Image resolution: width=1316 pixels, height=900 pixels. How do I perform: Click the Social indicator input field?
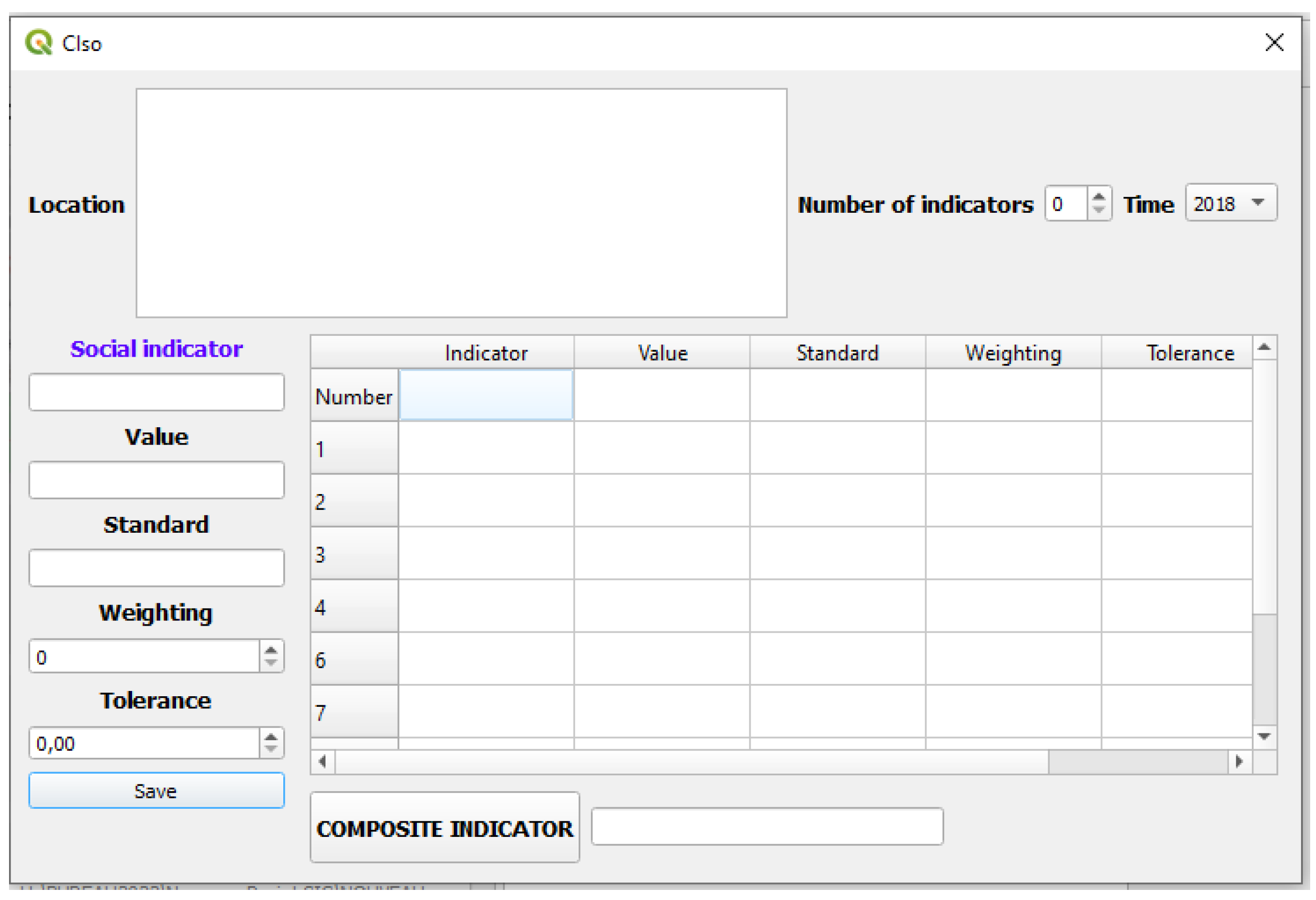pos(156,392)
